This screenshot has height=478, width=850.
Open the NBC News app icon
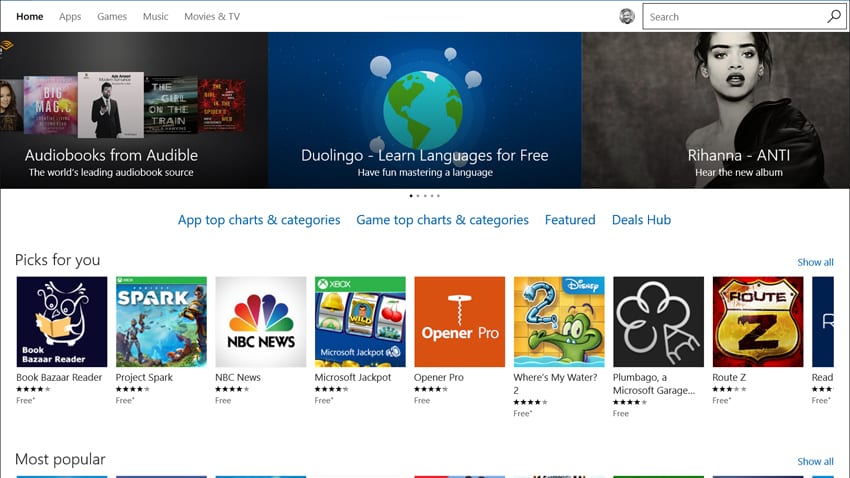point(261,322)
